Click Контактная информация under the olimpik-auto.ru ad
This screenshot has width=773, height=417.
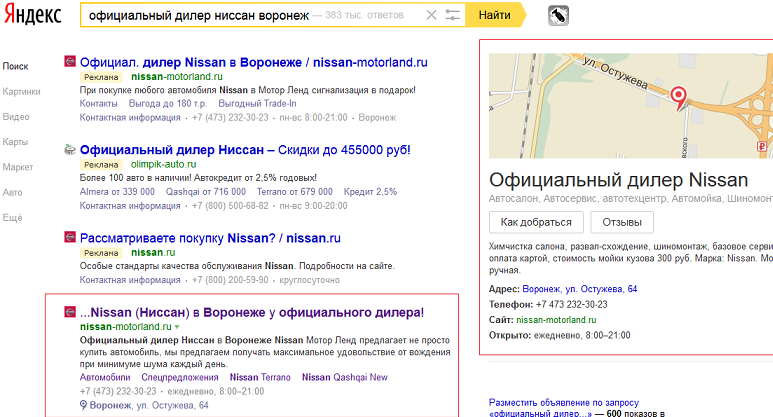click(130, 206)
